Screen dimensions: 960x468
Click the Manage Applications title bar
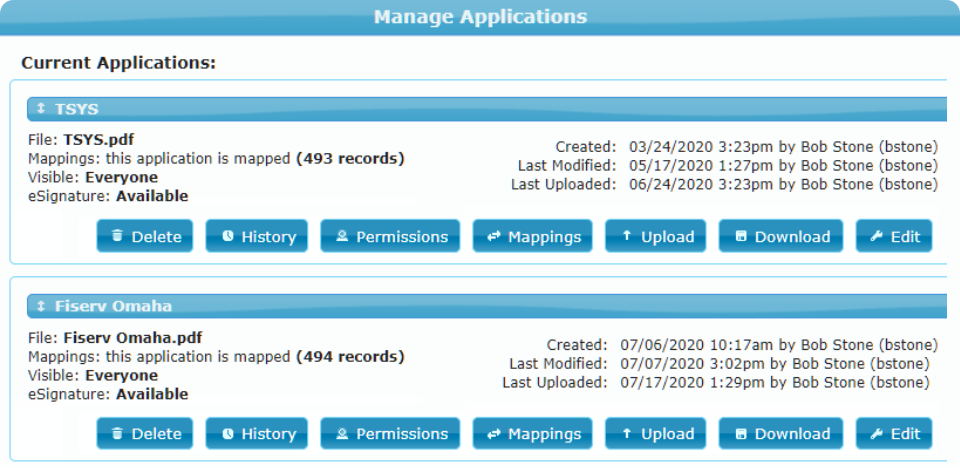480,17
